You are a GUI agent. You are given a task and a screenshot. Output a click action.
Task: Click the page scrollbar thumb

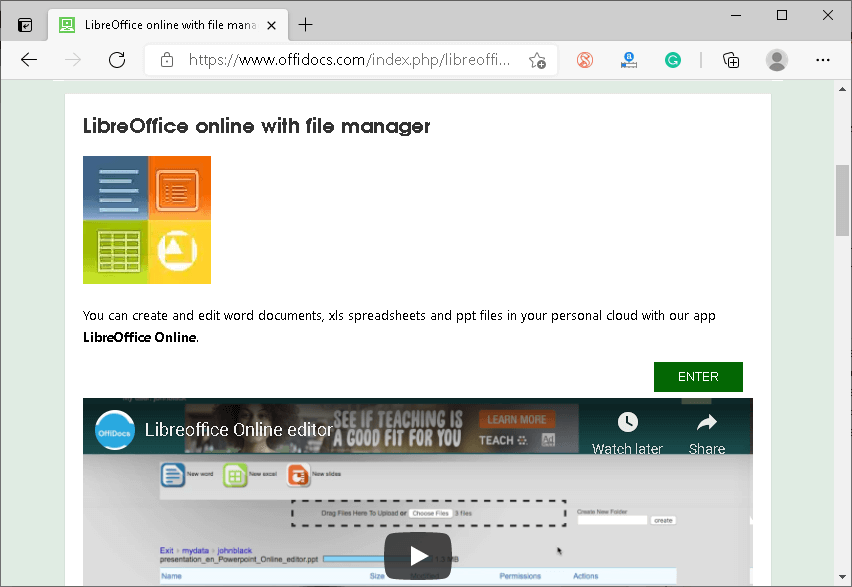click(x=842, y=200)
